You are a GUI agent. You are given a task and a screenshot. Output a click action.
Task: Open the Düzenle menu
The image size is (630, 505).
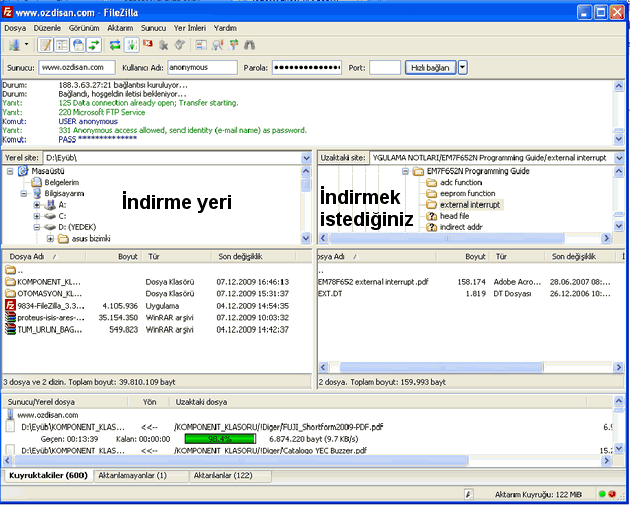pyautogui.click(x=47, y=28)
